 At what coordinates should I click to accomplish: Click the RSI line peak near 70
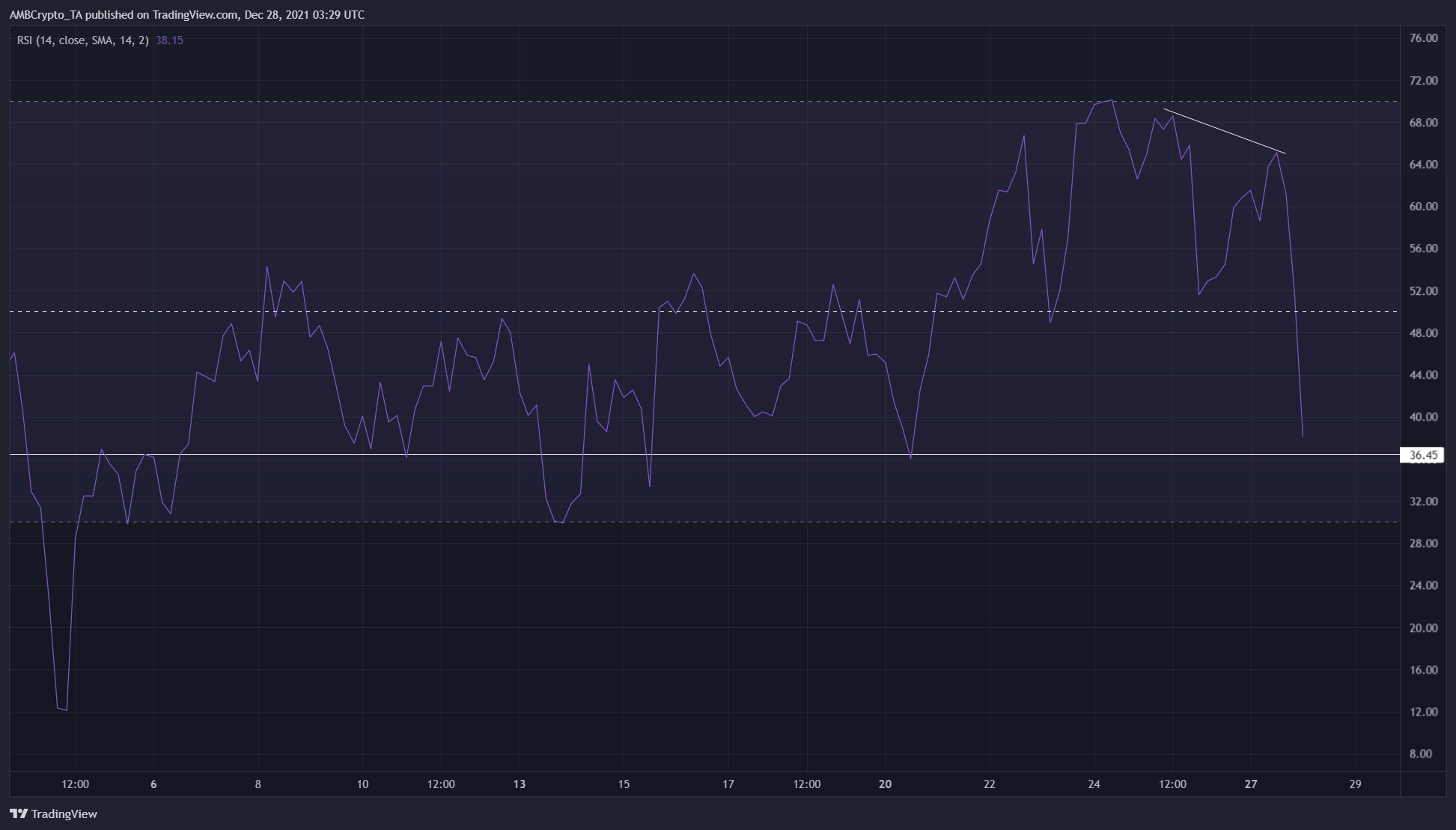(1111, 100)
